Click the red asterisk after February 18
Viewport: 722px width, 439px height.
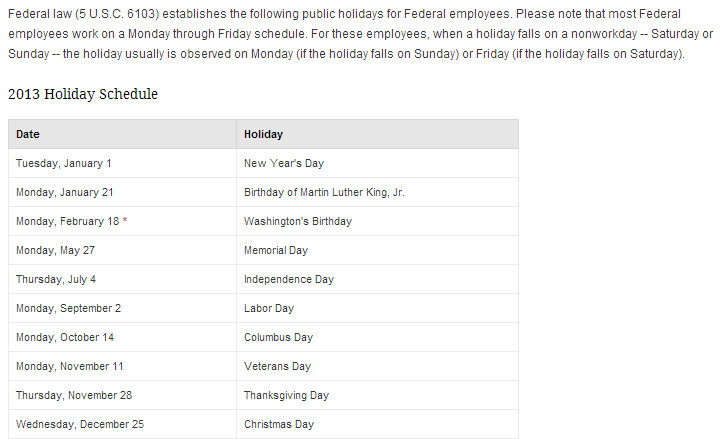point(125,220)
